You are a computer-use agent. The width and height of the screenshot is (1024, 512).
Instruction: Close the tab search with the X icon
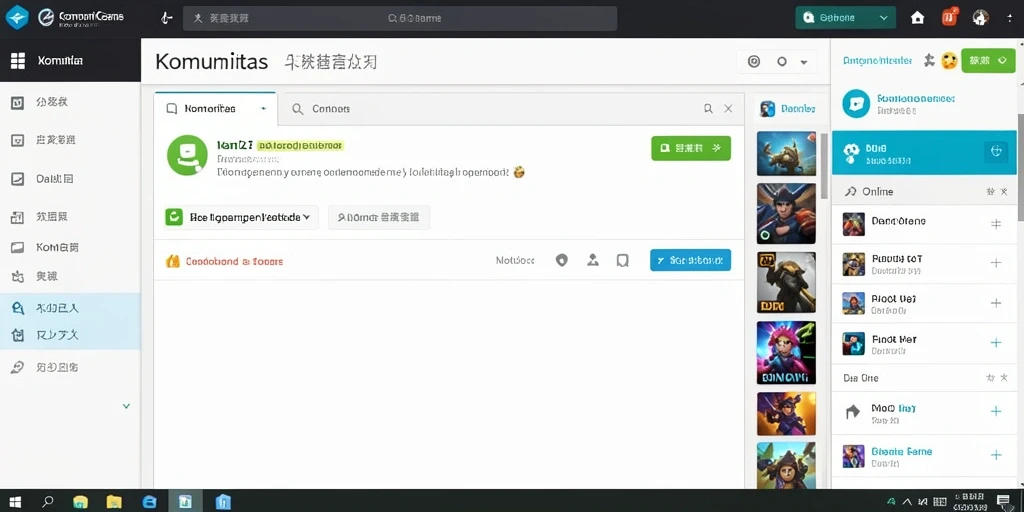coord(728,108)
